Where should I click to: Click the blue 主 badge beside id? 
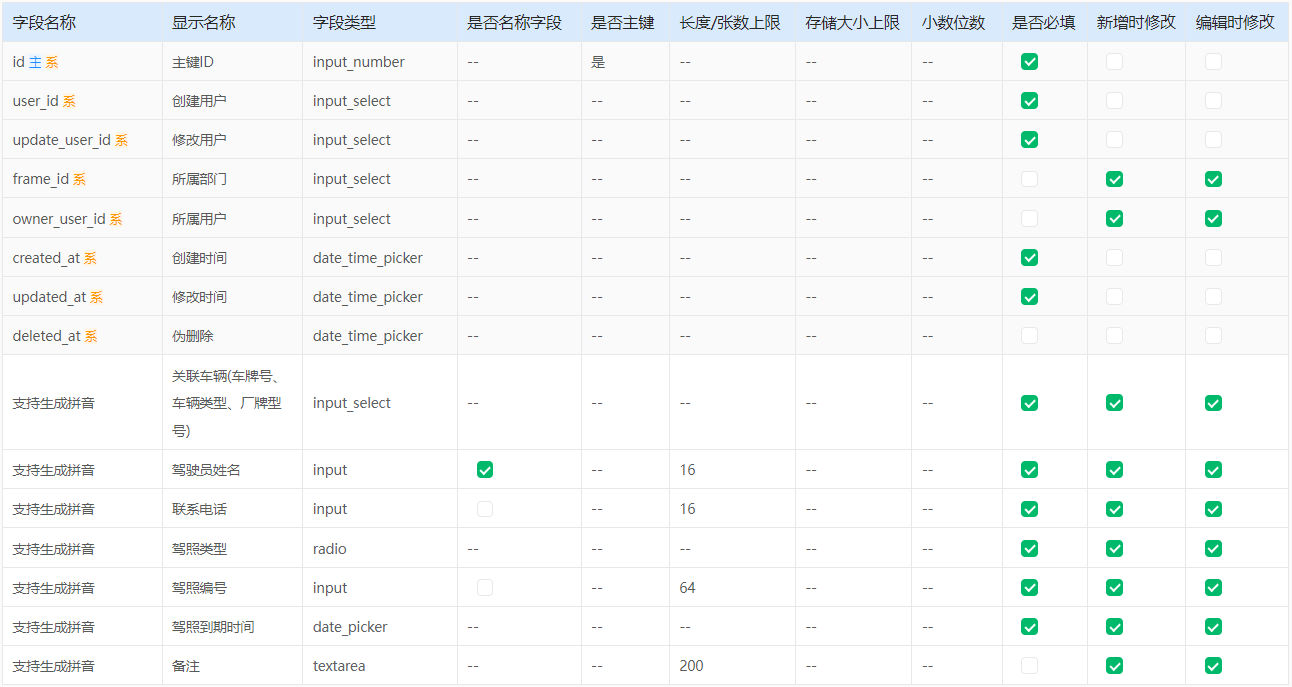click(35, 62)
